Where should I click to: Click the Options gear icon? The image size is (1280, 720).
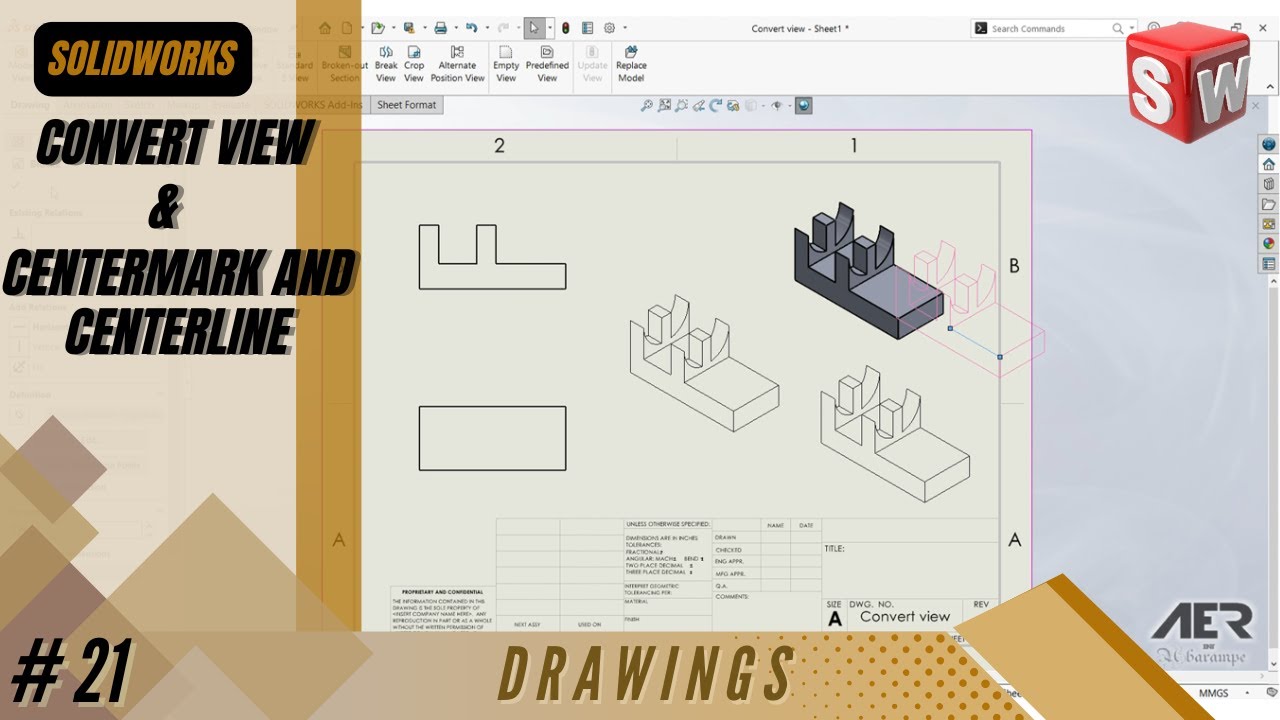click(x=609, y=28)
